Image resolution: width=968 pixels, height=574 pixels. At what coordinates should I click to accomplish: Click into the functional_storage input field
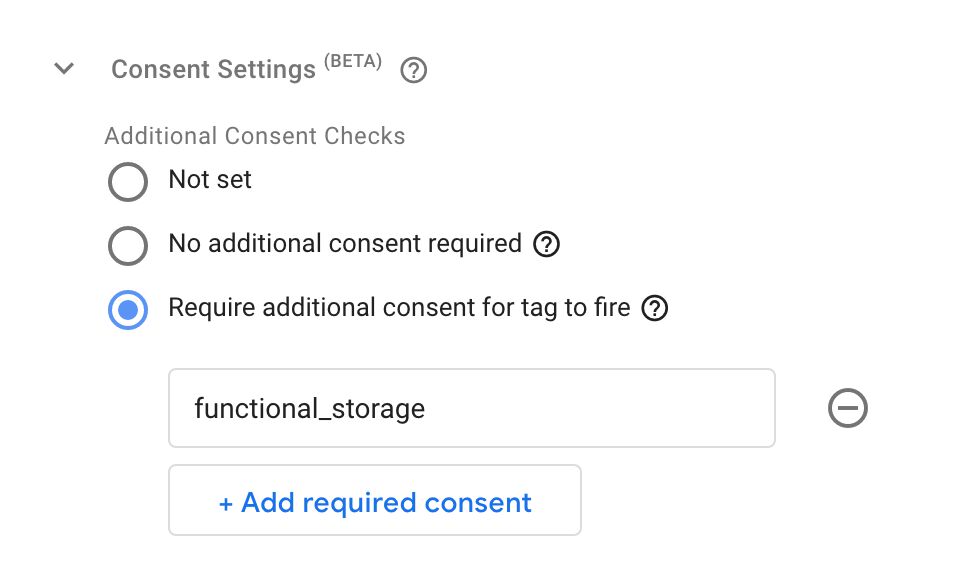tap(472, 408)
